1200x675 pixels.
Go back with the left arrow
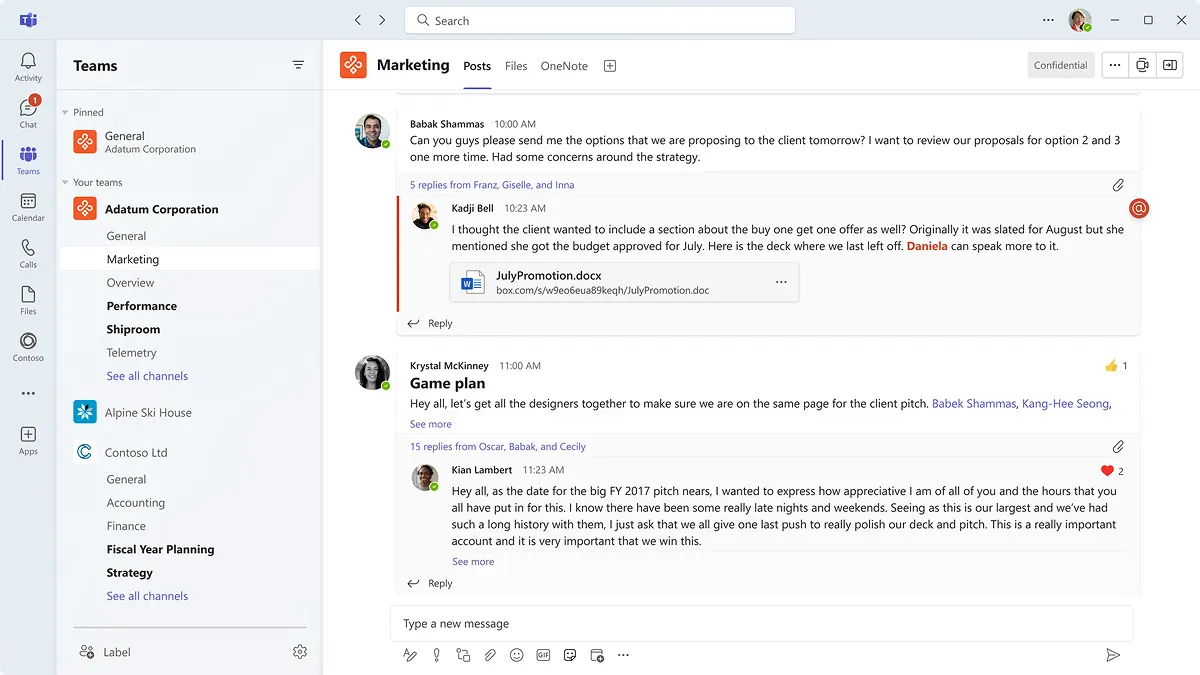click(358, 20)
